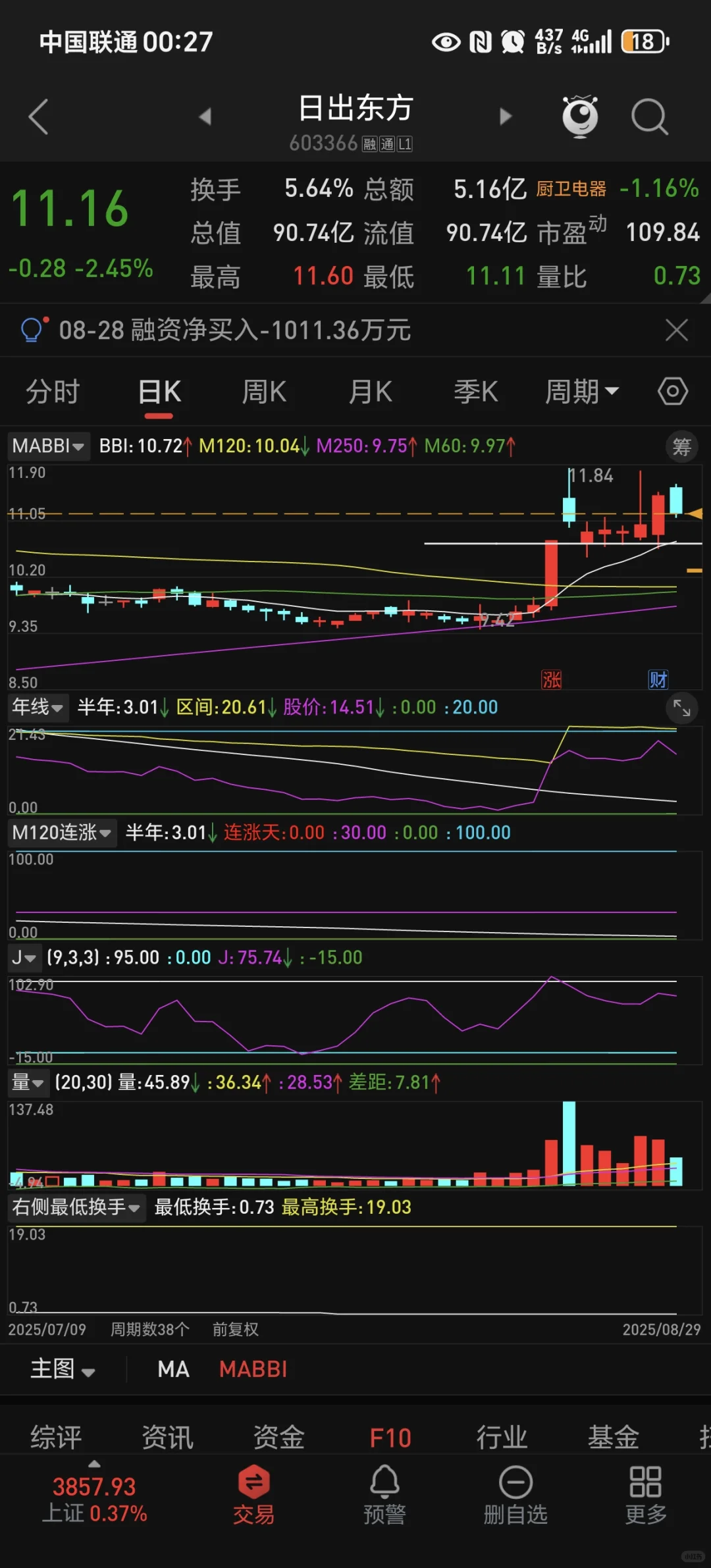Open the 资讯 tab
711x1568 pixels.
(167, 1438)
